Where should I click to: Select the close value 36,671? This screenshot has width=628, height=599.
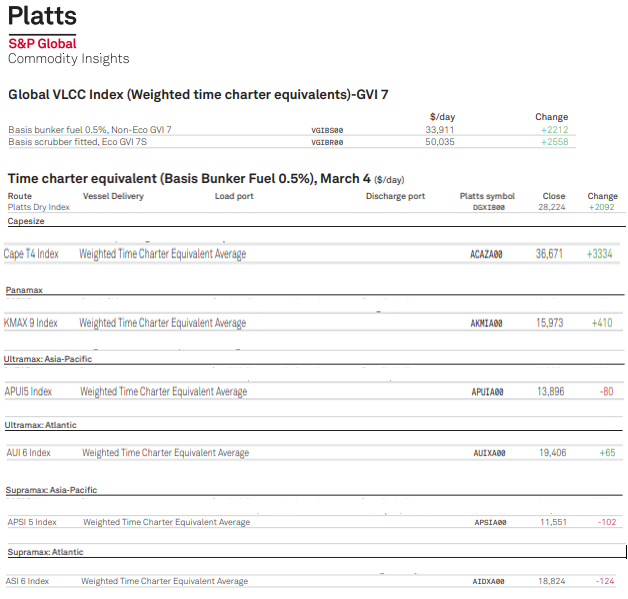(x=549, y=254)
